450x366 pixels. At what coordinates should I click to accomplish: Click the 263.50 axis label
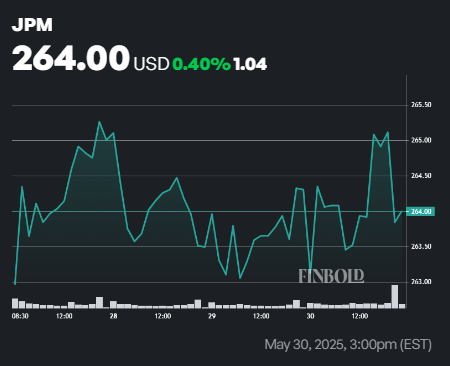pyautogui.click(x=421, y=247)
